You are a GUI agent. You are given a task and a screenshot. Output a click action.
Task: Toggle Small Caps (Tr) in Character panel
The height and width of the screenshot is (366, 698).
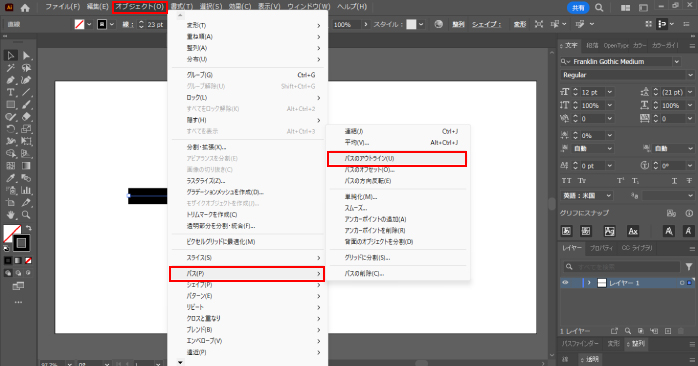click(582, 181)
